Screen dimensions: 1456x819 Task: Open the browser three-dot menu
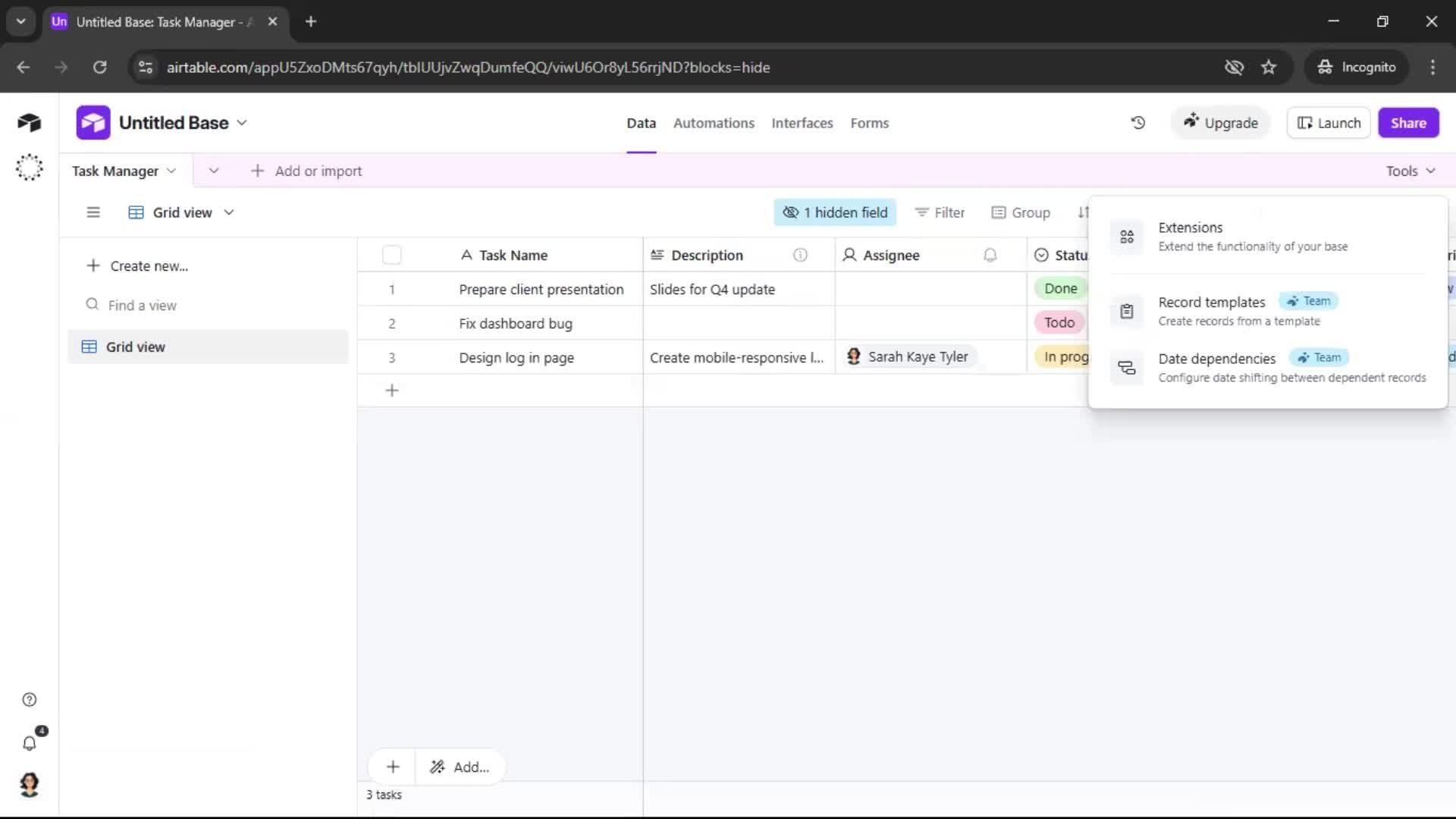1432,67
